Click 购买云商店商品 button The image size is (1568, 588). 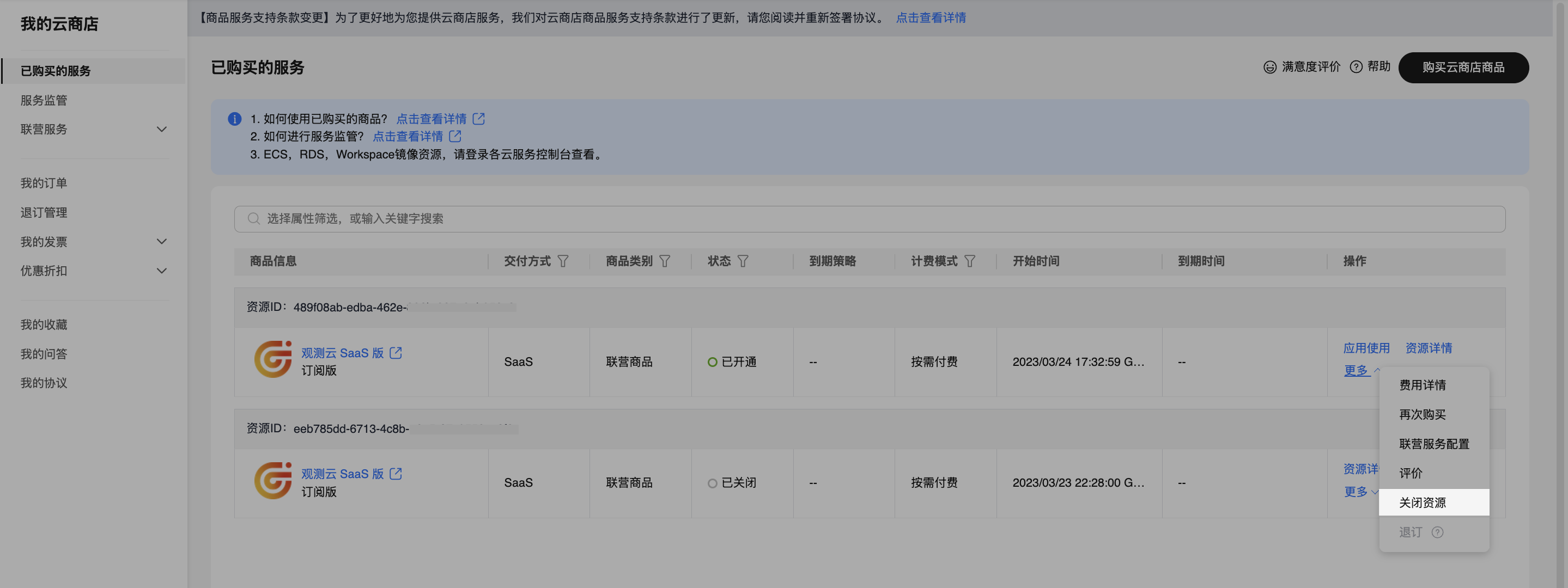pyautogui.click(x=1463, y=67)
